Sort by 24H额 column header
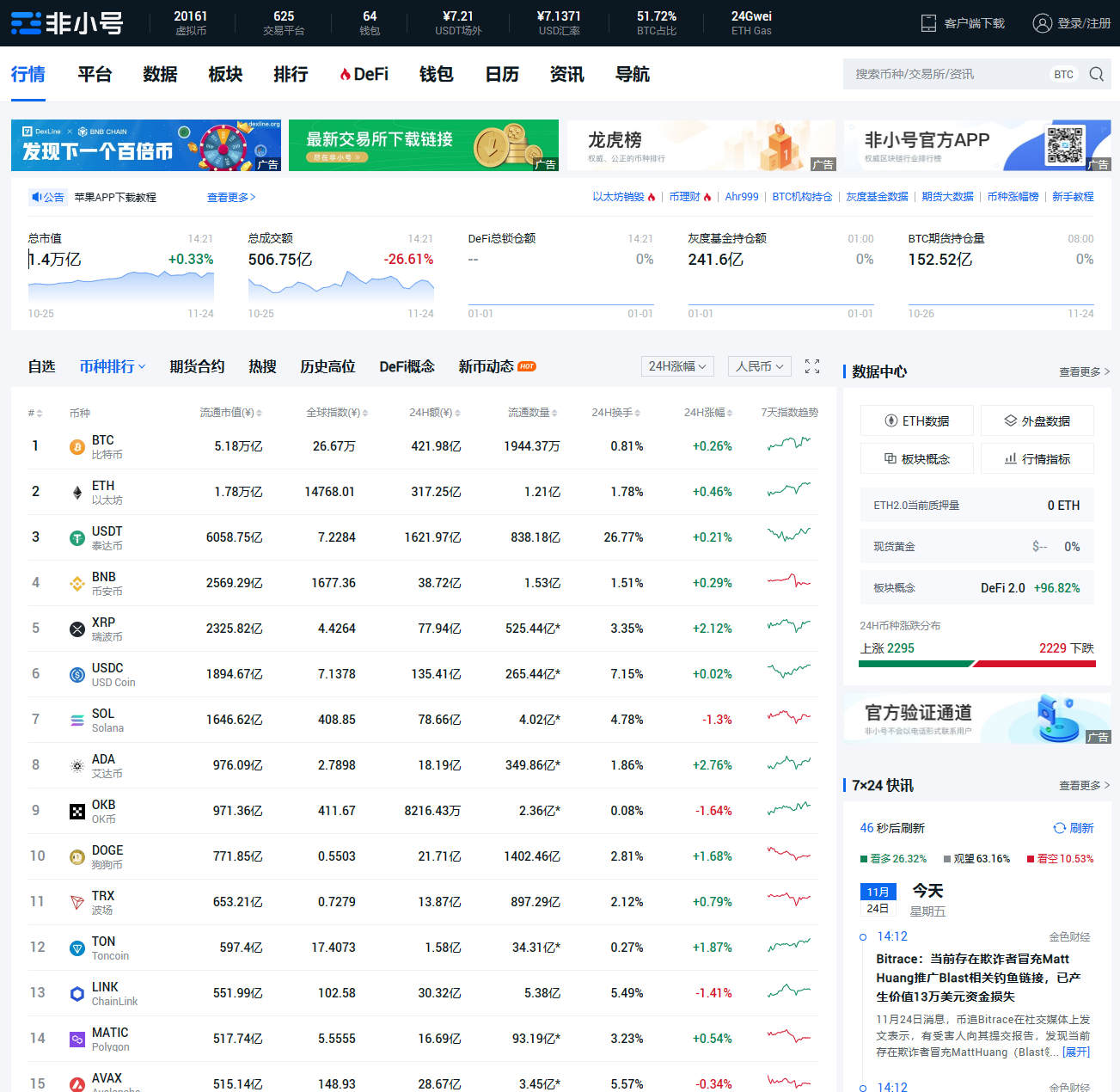 click(x=435, y=413)
